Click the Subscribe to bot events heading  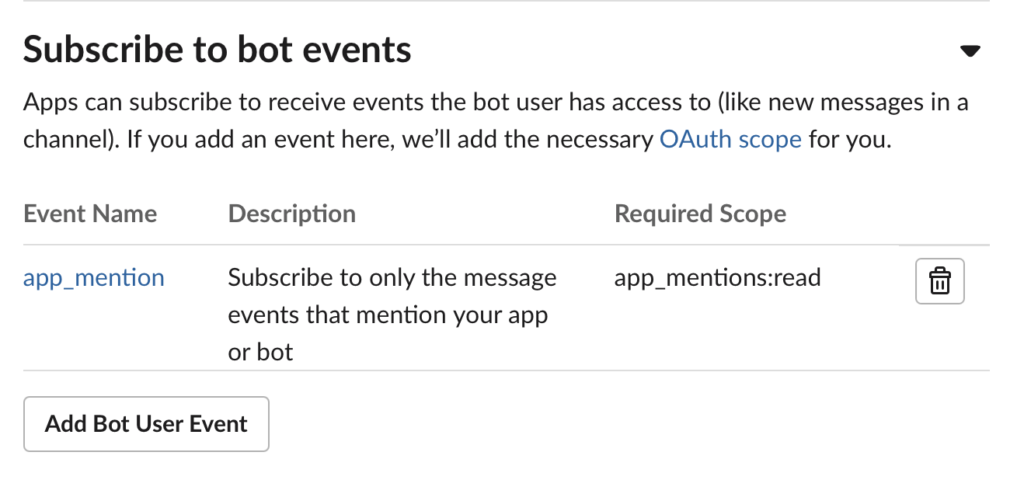[217, 49]
